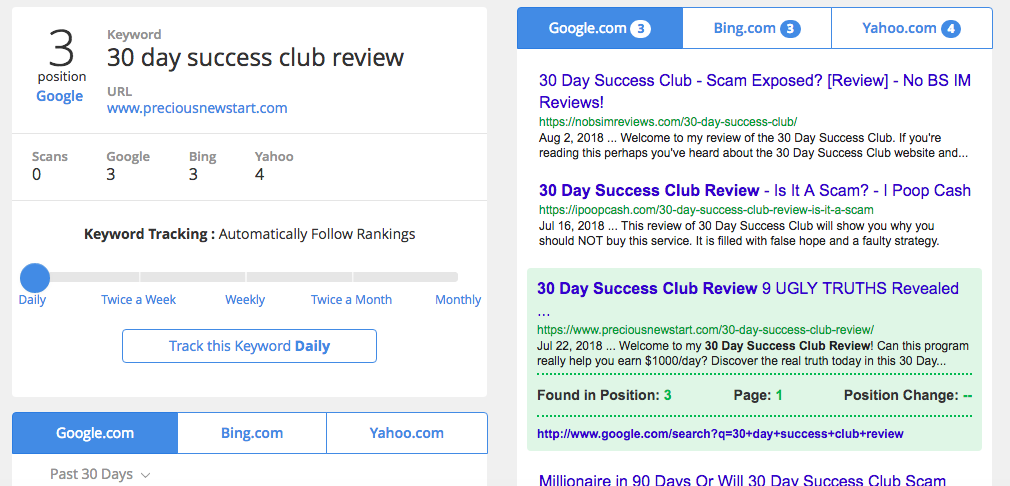
Task: Pick Twice a Month tracking option
Action: (351, 299)
